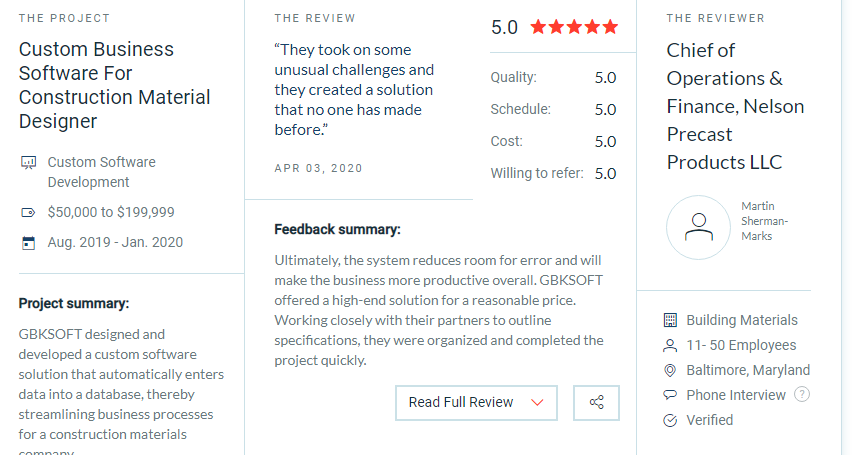This screenshot has width=852, height=455.
Task: Click the employees person icon
Action: 671,345
